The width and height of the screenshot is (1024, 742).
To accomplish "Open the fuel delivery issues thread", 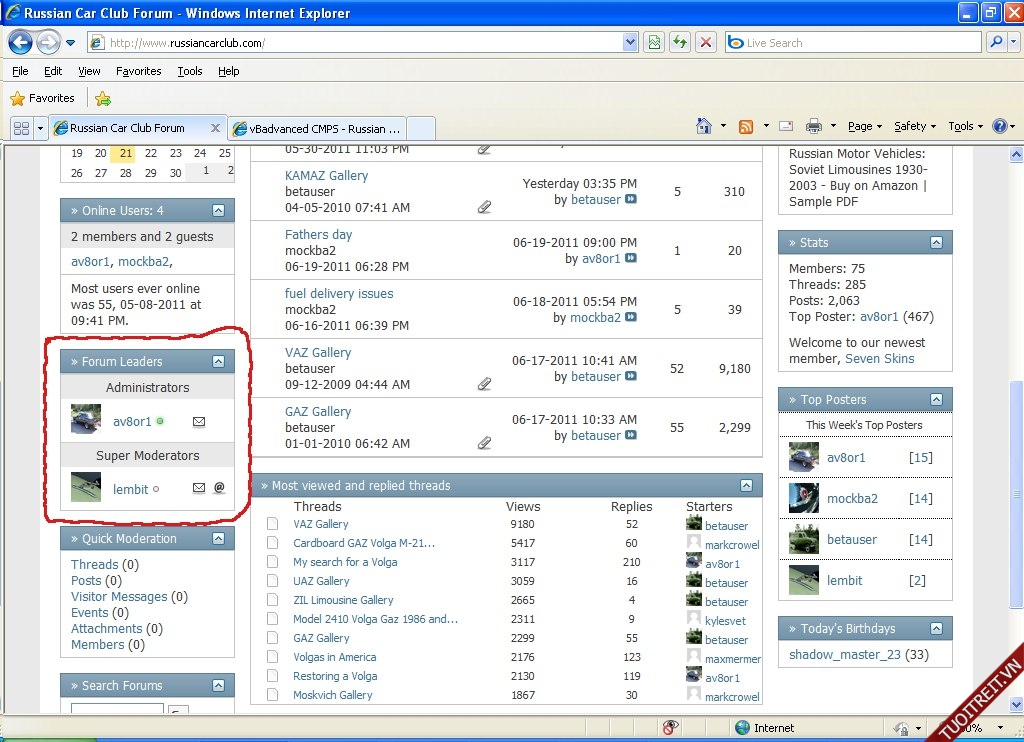I will 339,294.
